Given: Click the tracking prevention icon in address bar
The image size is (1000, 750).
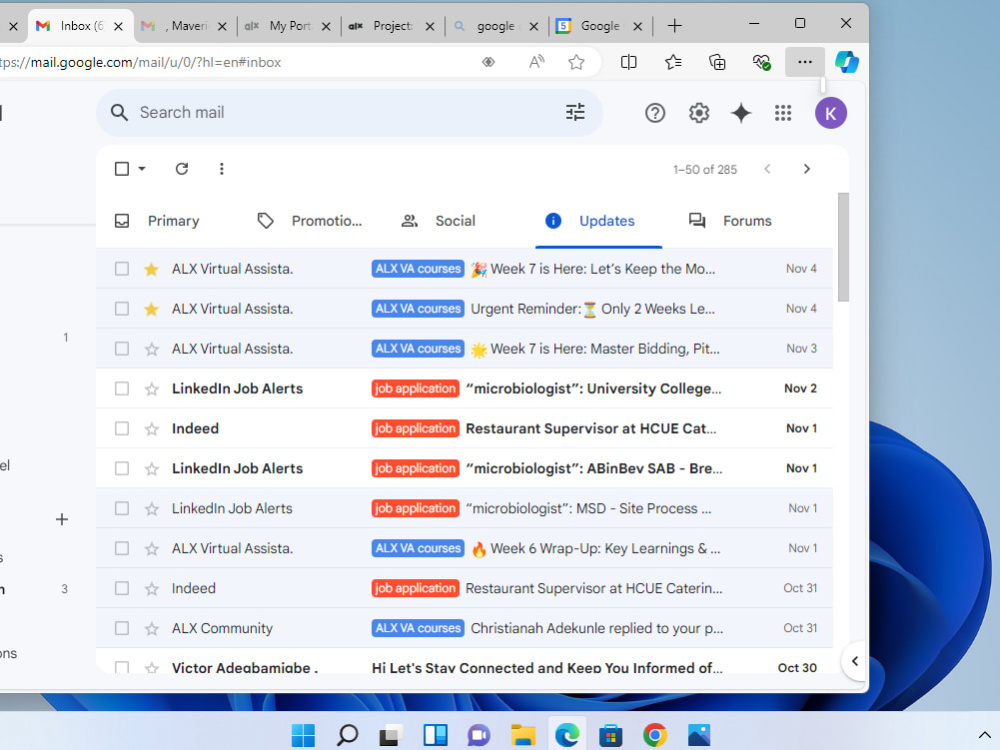Looking at the screenshot, I should pyautogui.click(x=488, y=62).
